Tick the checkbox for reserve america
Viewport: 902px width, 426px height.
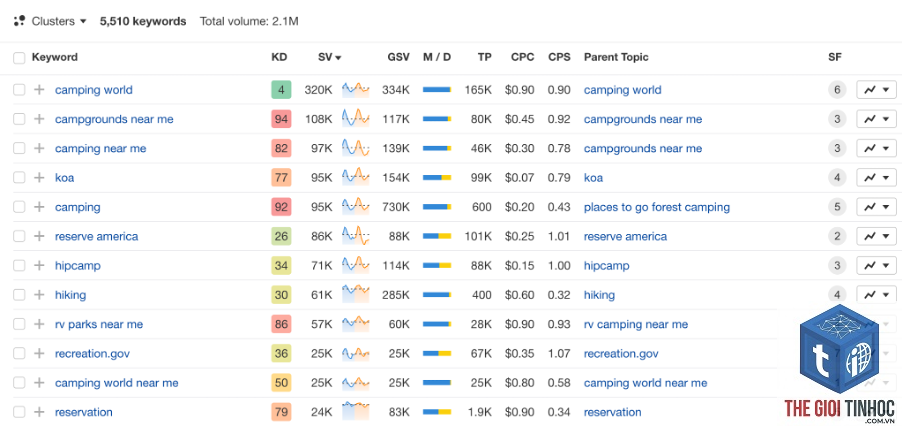20,236
